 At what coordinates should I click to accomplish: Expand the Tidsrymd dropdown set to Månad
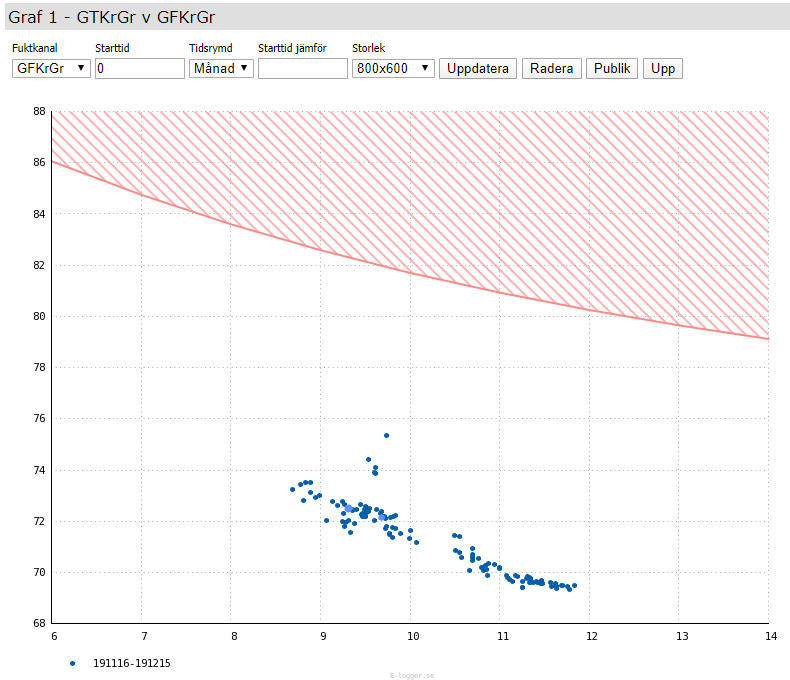(x=221, y=68)
